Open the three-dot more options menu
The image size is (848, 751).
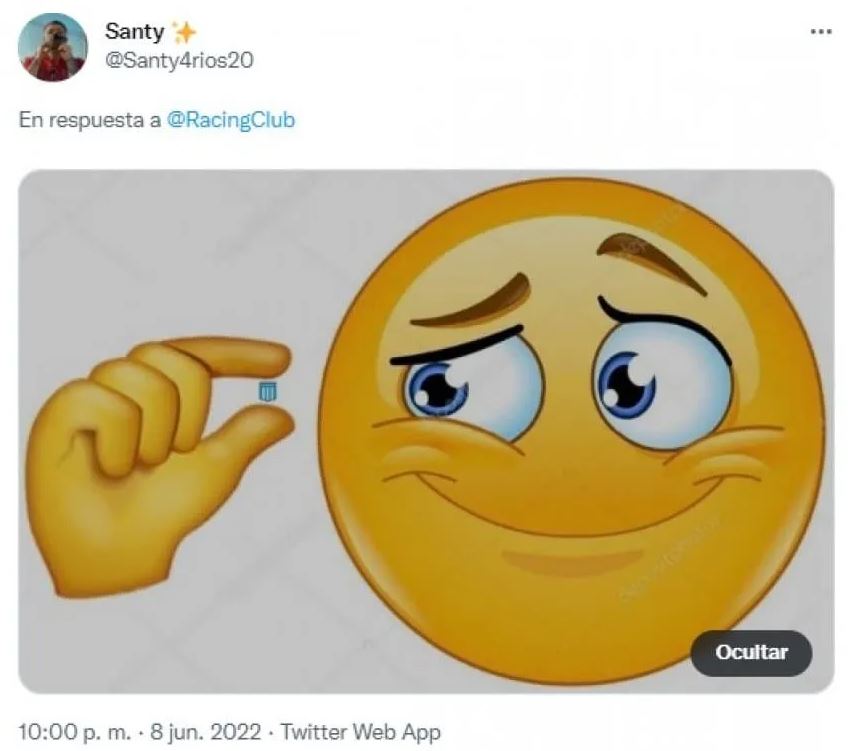coord(821,31)
